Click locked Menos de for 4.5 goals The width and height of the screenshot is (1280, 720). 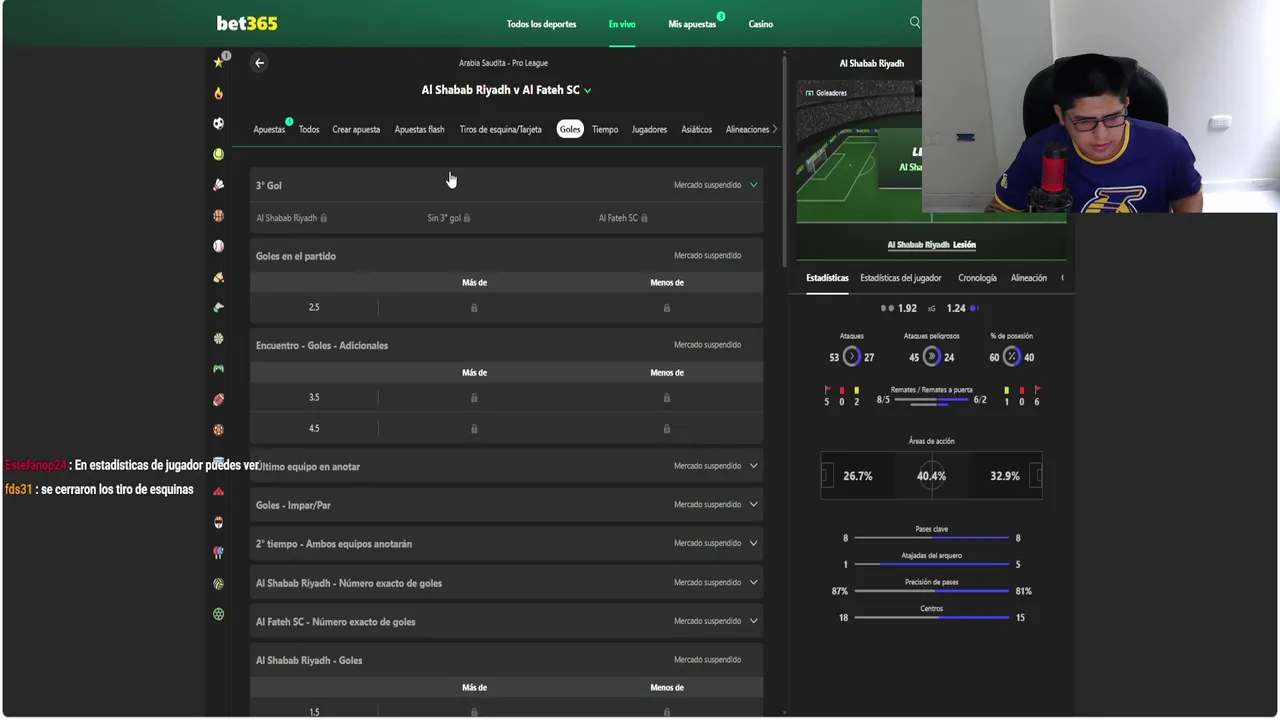click(667, 429)
